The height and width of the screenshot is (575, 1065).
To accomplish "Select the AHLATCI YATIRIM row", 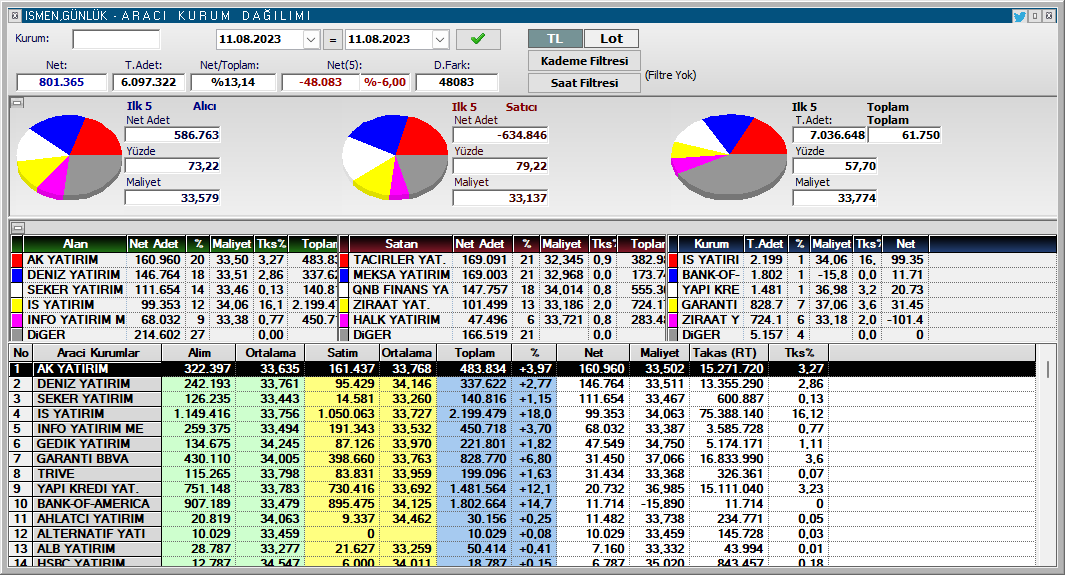I will [x=522, y=519].
